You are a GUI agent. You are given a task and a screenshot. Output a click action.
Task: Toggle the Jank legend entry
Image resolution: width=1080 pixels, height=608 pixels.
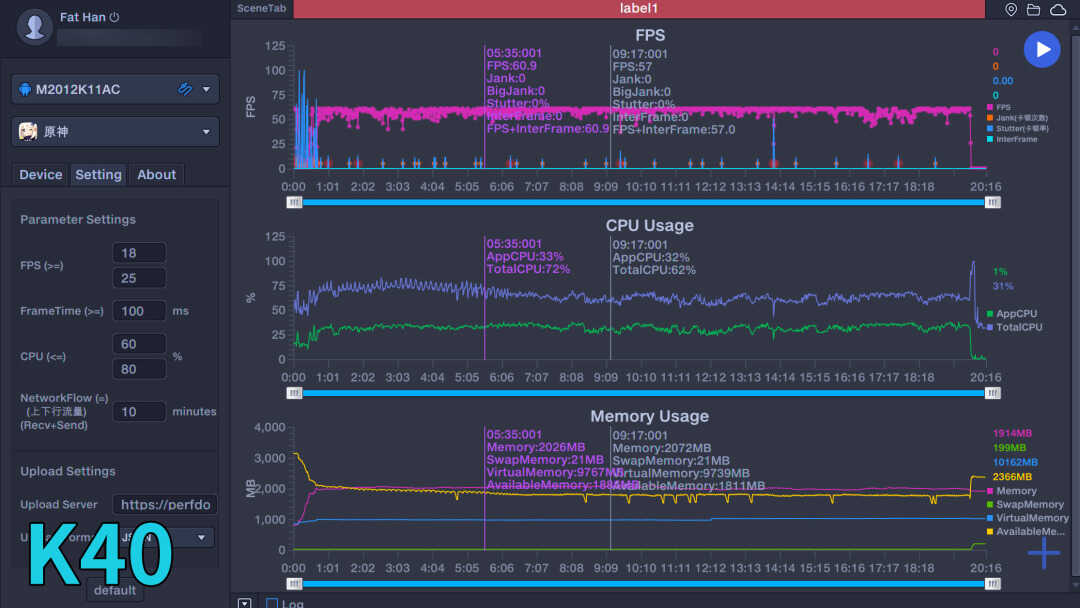coord(1017,118)
